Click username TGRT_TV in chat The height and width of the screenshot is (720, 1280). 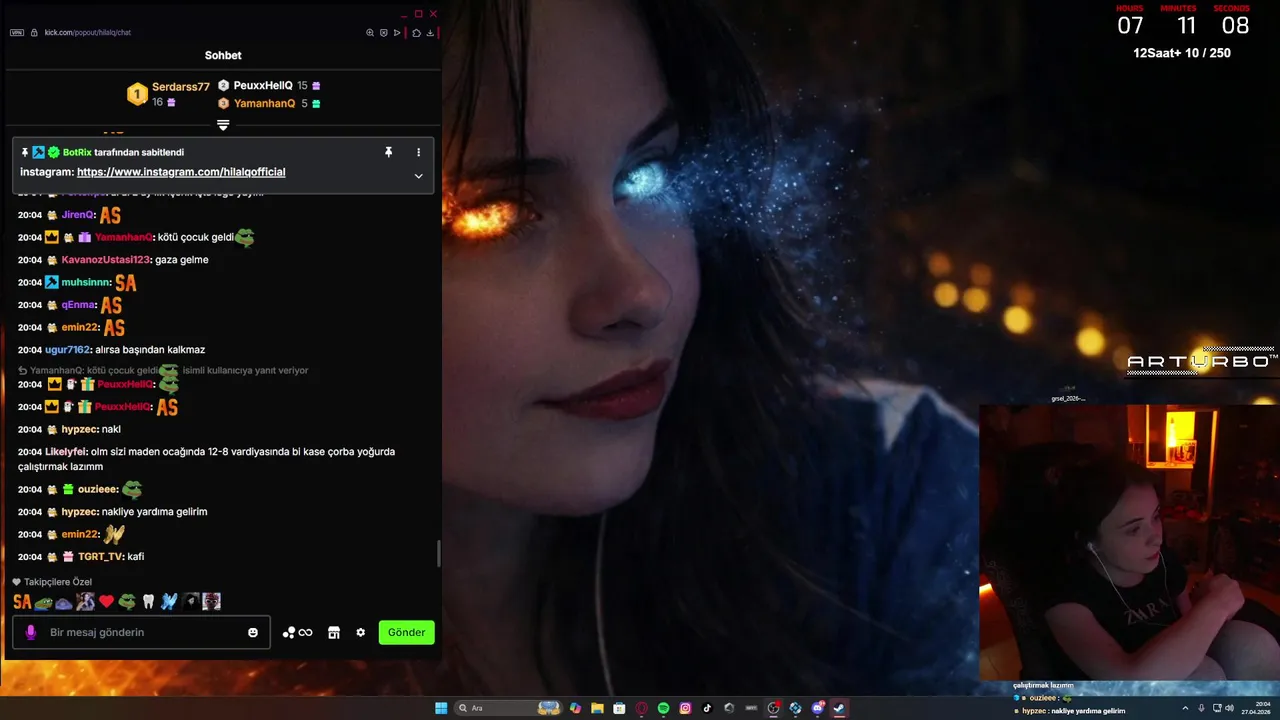[x=100, y=557]
